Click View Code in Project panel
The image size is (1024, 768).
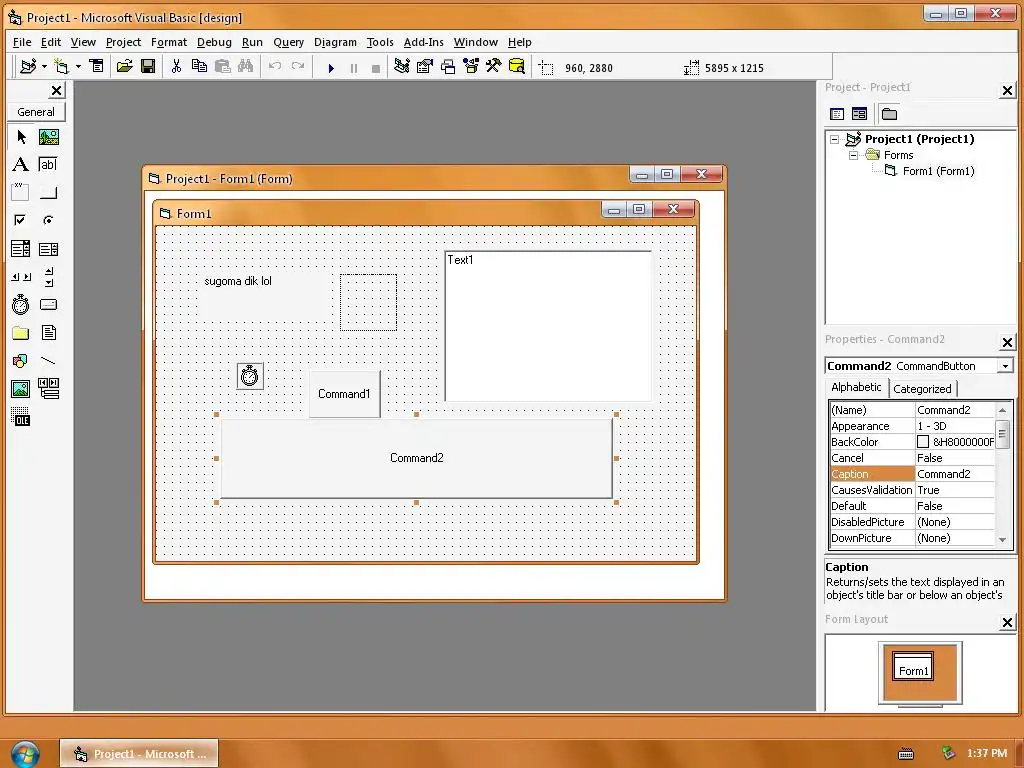837,114
